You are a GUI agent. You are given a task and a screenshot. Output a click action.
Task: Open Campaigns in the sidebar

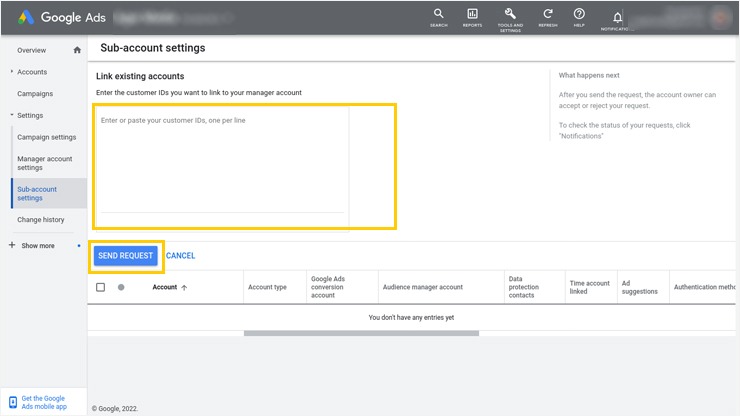pos(35,94)
